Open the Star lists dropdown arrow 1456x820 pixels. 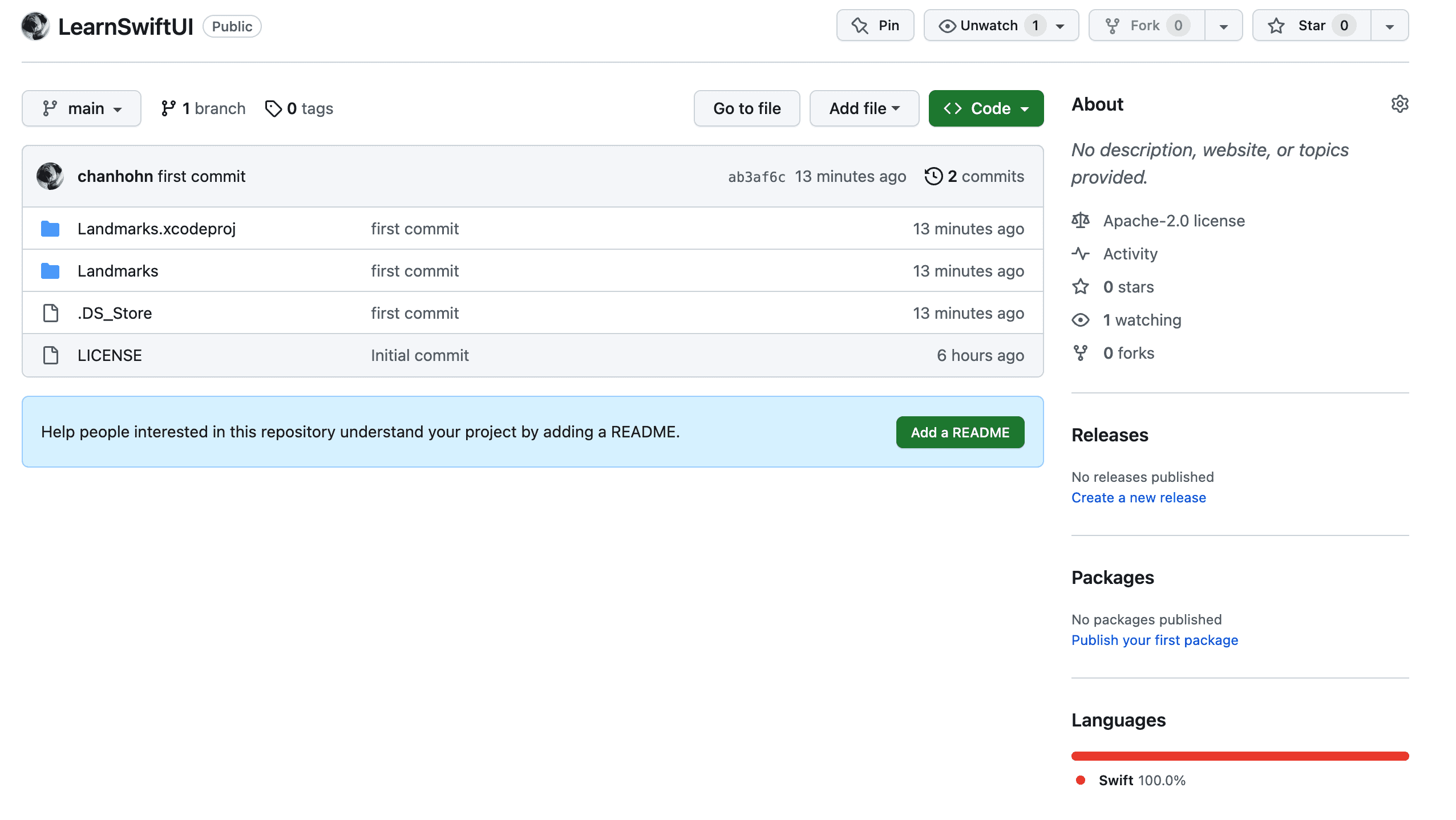tap(1390, 26)
